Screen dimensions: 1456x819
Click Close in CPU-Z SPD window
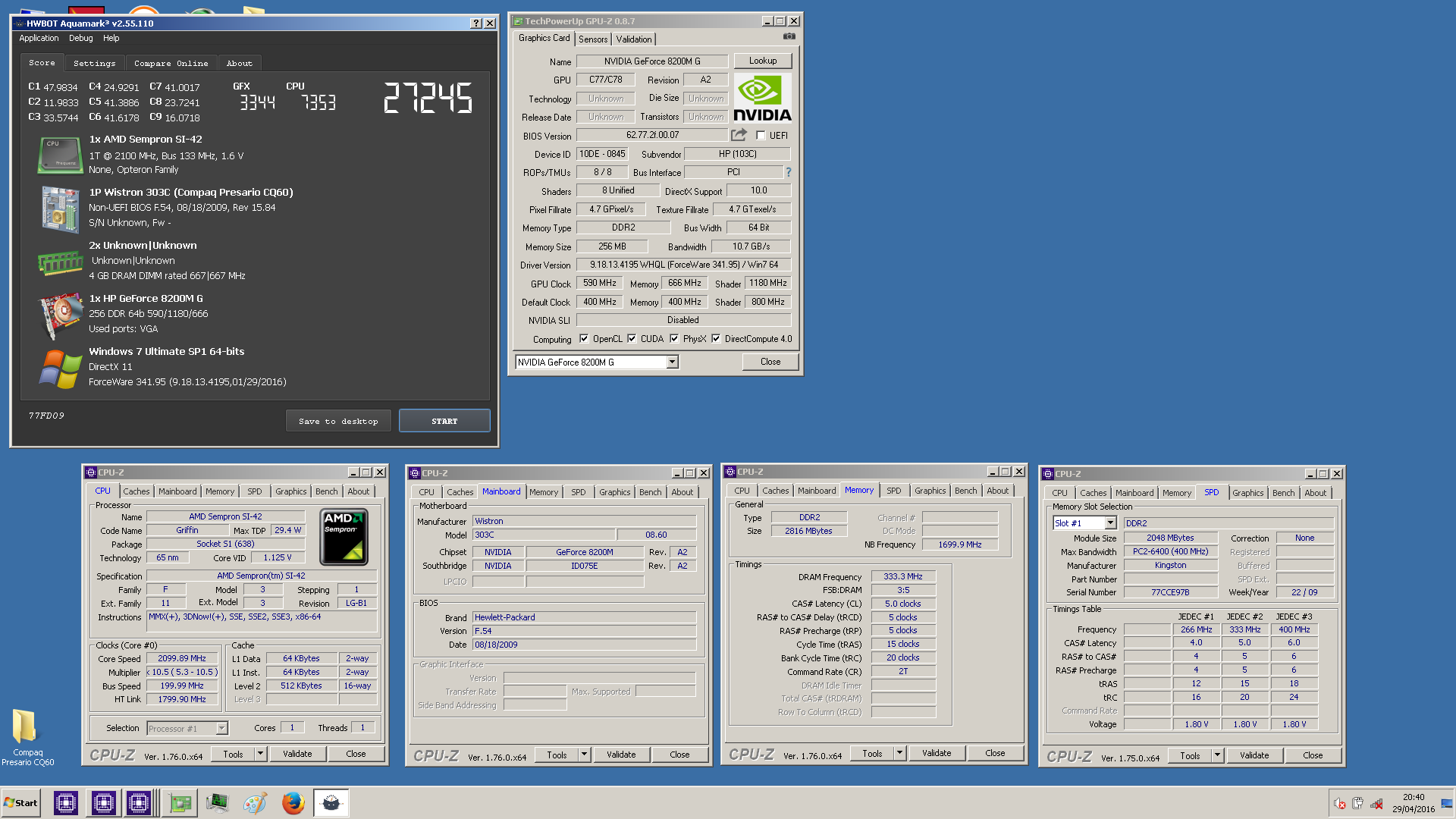1312,755
